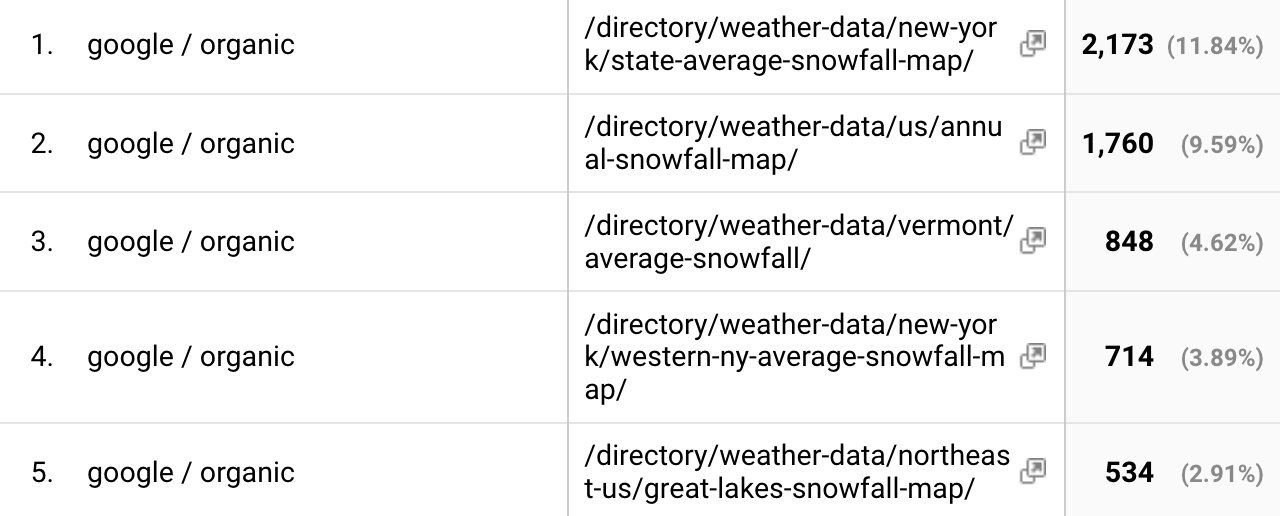Click google / organic in row 5
The height and width of the screenshot is (516, 1280).
pyautogui.click(x=191, y=473)
